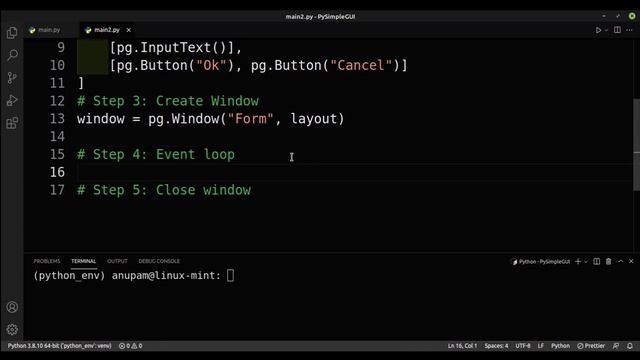The image size is (640, 360).
Task: Open editor More Actions ellipsis
Action: (629, 30)
